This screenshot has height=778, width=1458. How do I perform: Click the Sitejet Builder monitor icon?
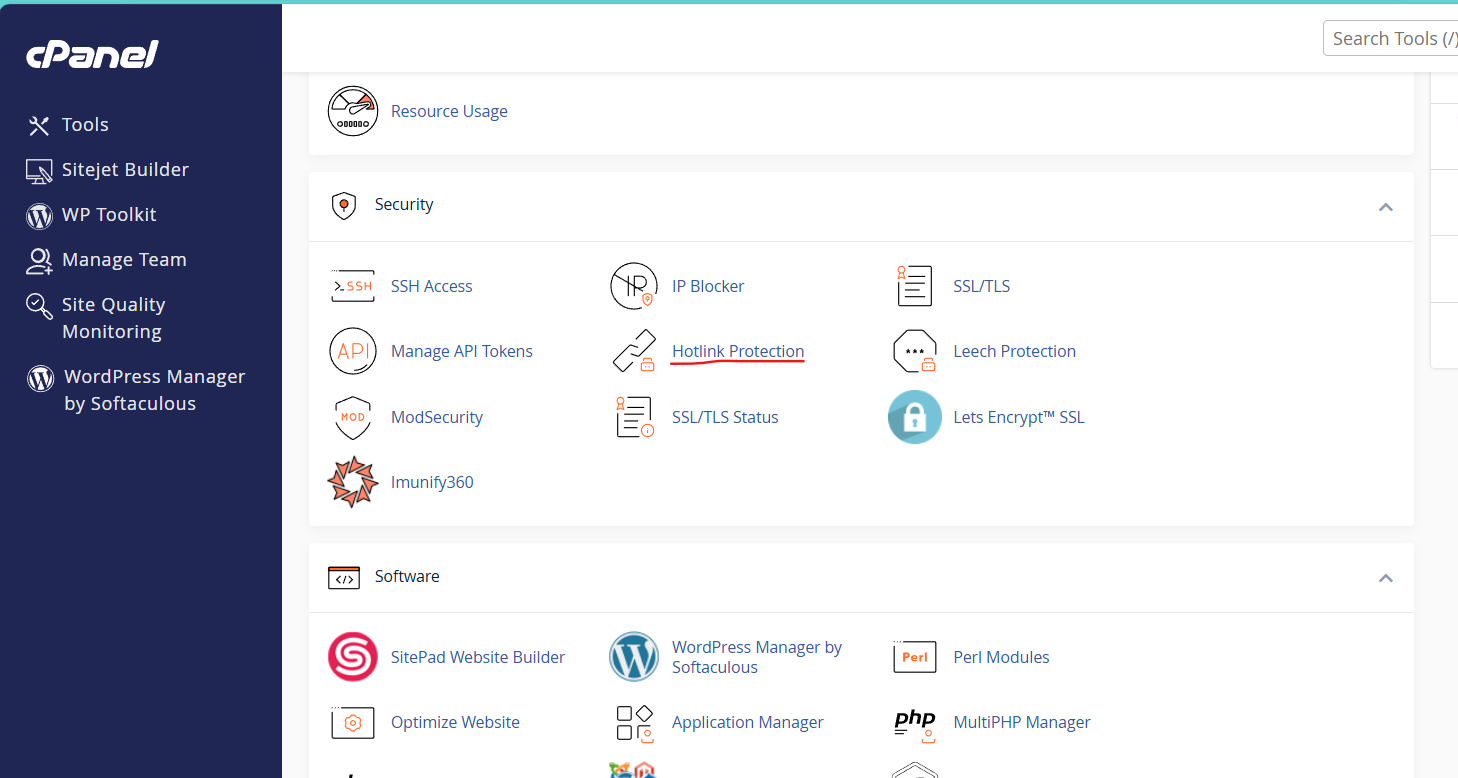(39, 171)
